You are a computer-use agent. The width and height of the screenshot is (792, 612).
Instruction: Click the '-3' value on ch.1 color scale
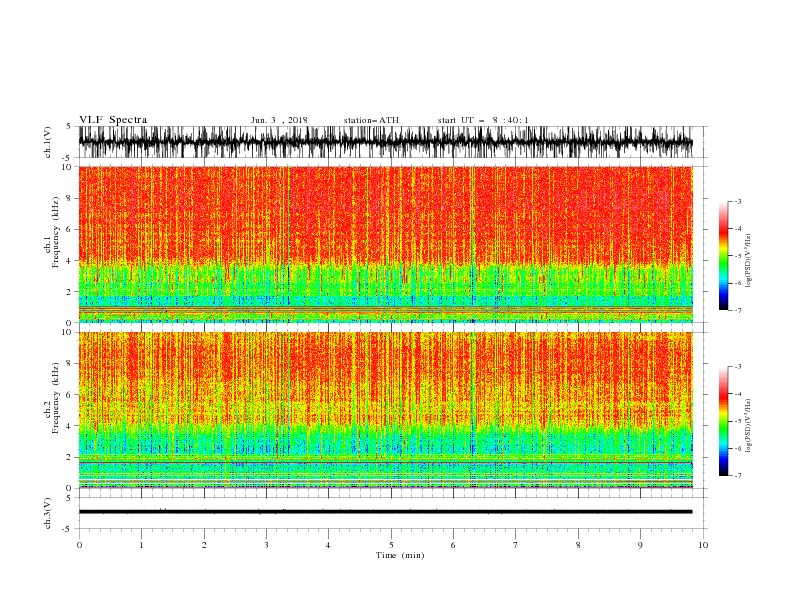pyautogui.click(x=738, y=201)
